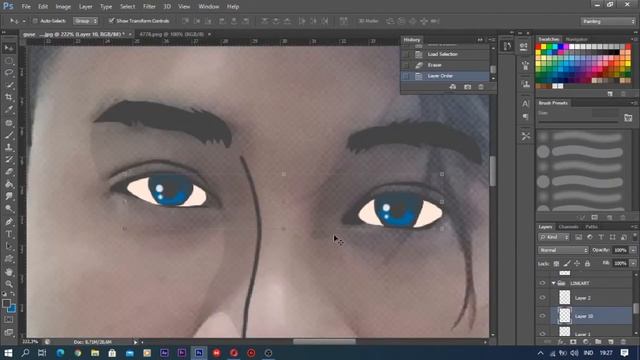Viewport: 640px width, 360px height.
Task: Select the Dodge tool
Action: point(9,209)
